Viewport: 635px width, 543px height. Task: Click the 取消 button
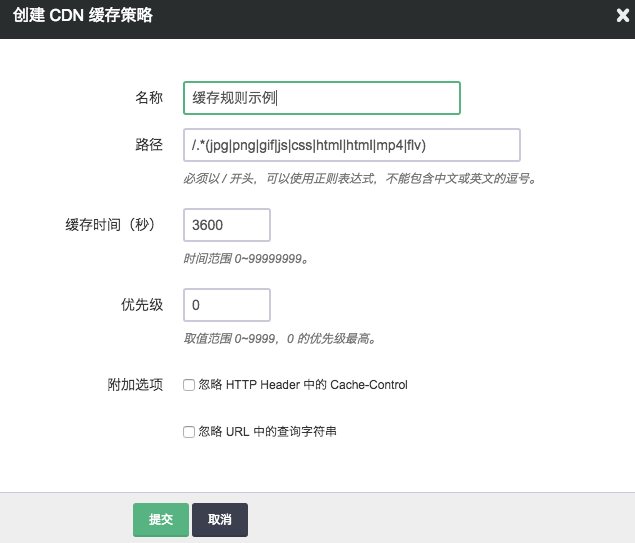pyautogui.click(x=220, y=520)
